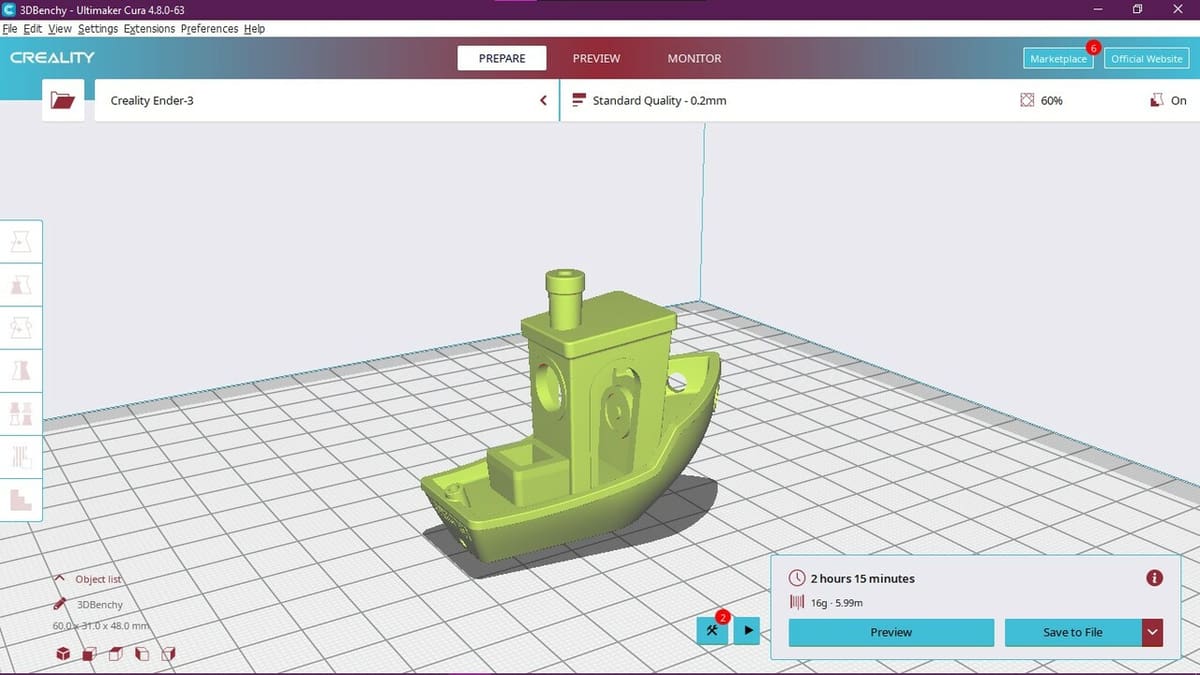Click the play arrow button beside the tools icon
This screenshot has width=1200, height=675.
pos(748,631)
